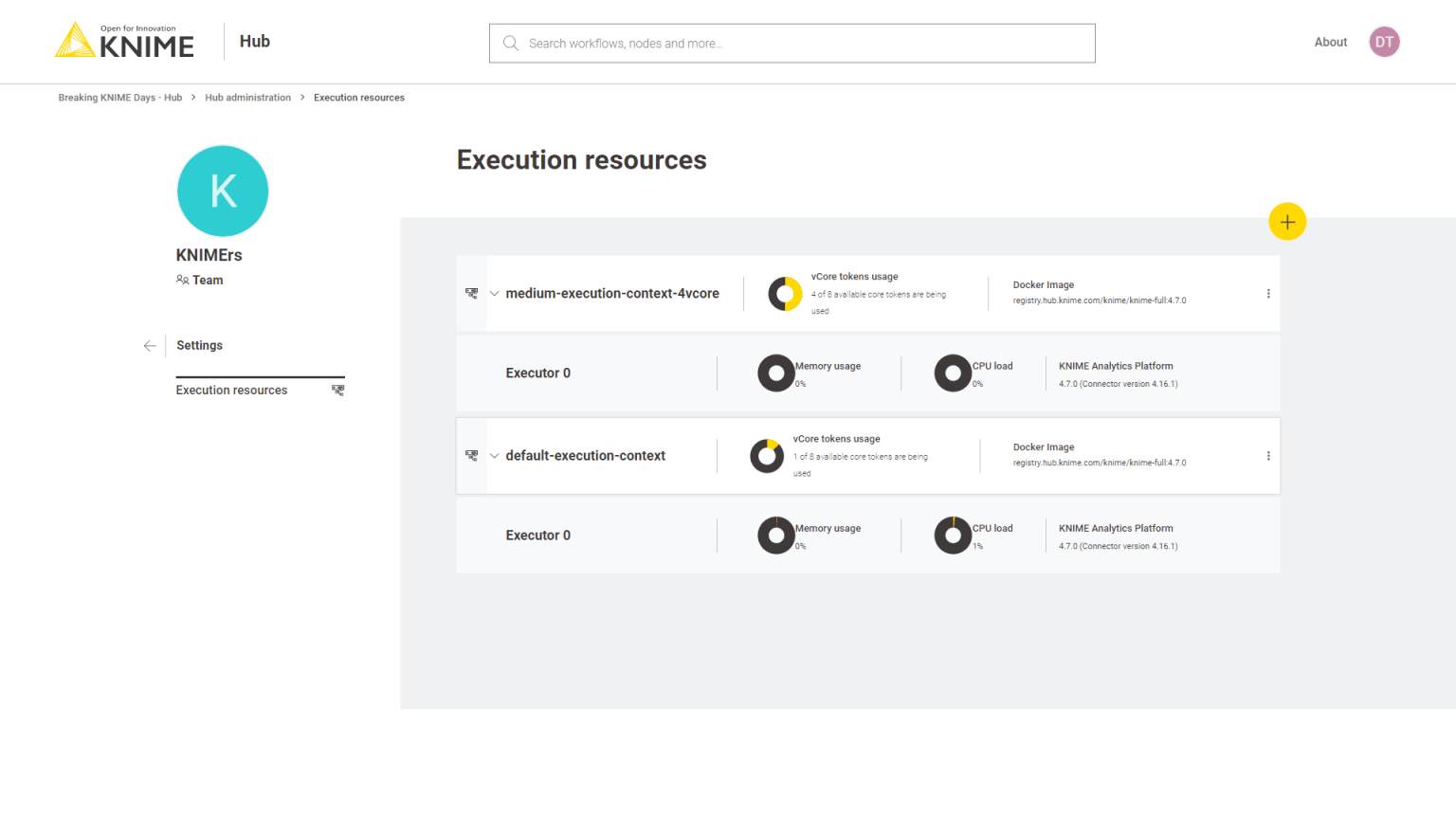Click Execution resources breadcrumb
Image resolution: width=1456 pixels, height=819 pixels.
[x=359, y=98]
